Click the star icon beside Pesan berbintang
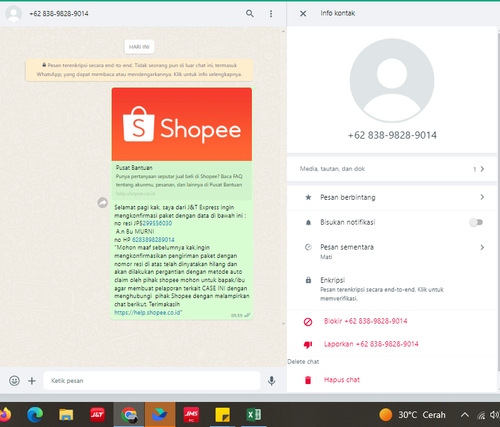 (x=308, y=197)
